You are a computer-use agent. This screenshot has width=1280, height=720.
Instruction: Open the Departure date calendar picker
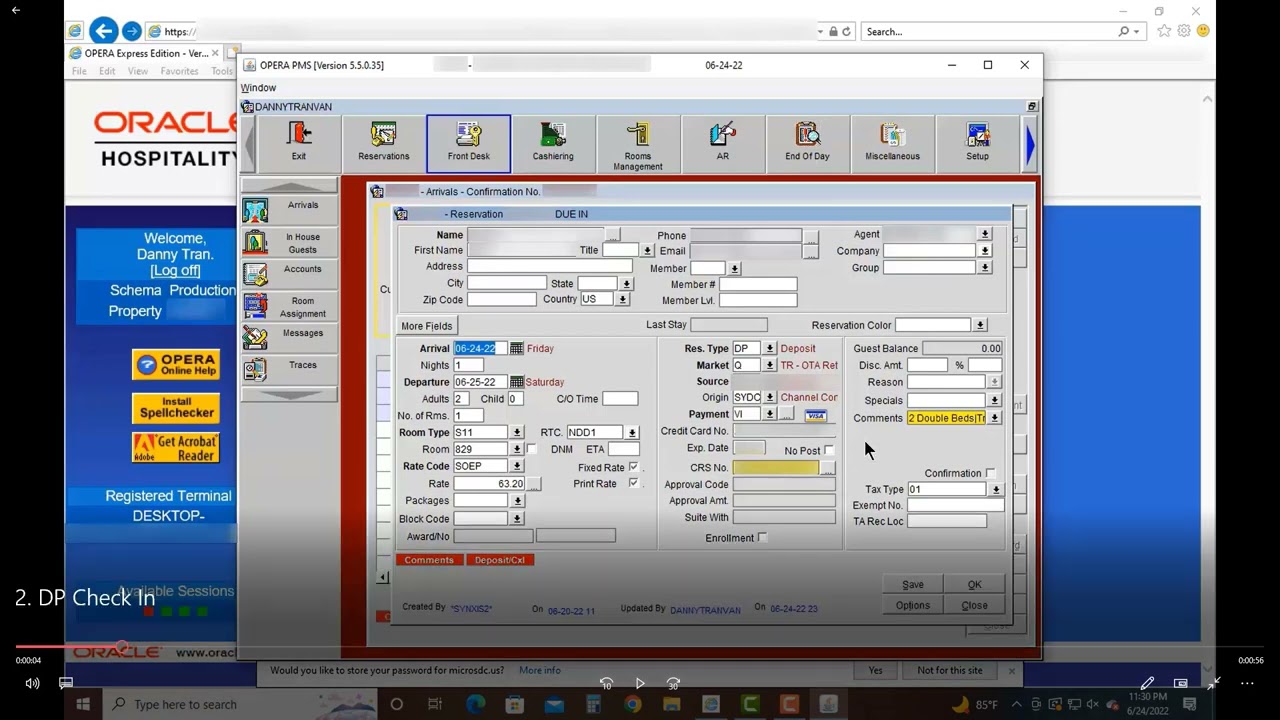click(x=516, y=382)
